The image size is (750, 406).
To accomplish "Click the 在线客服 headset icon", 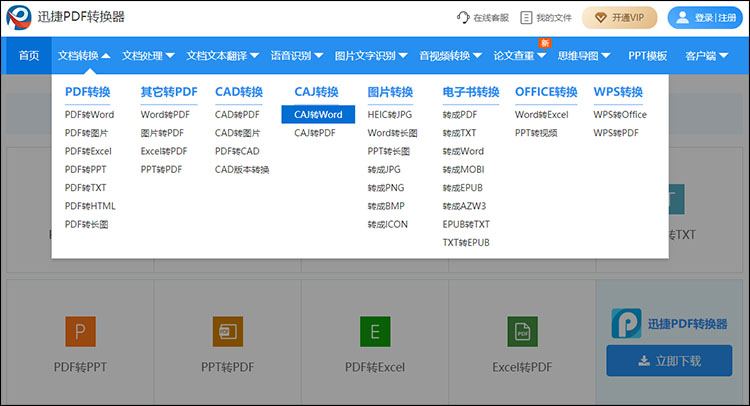I will point(463,18).
